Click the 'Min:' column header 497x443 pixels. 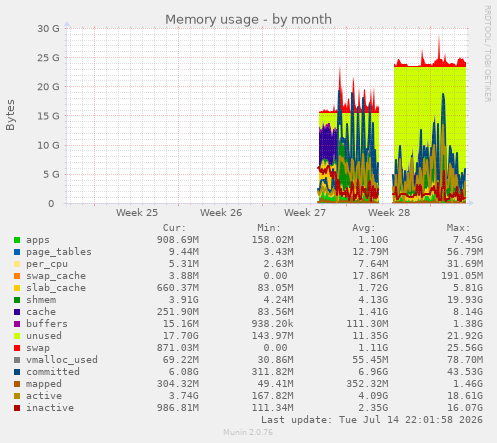tap(269, 228)
